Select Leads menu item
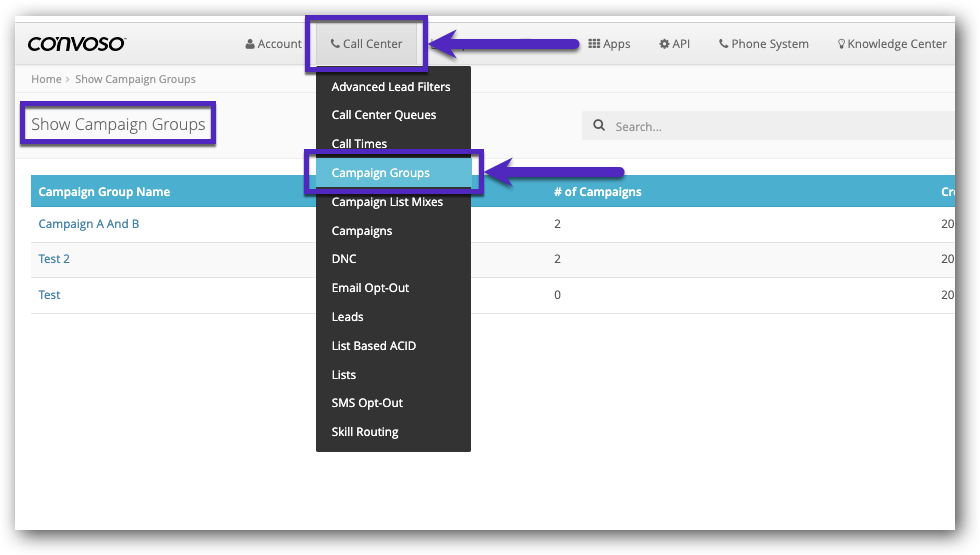Viewport: 980px width, 555px height. [x=393, y=317]
